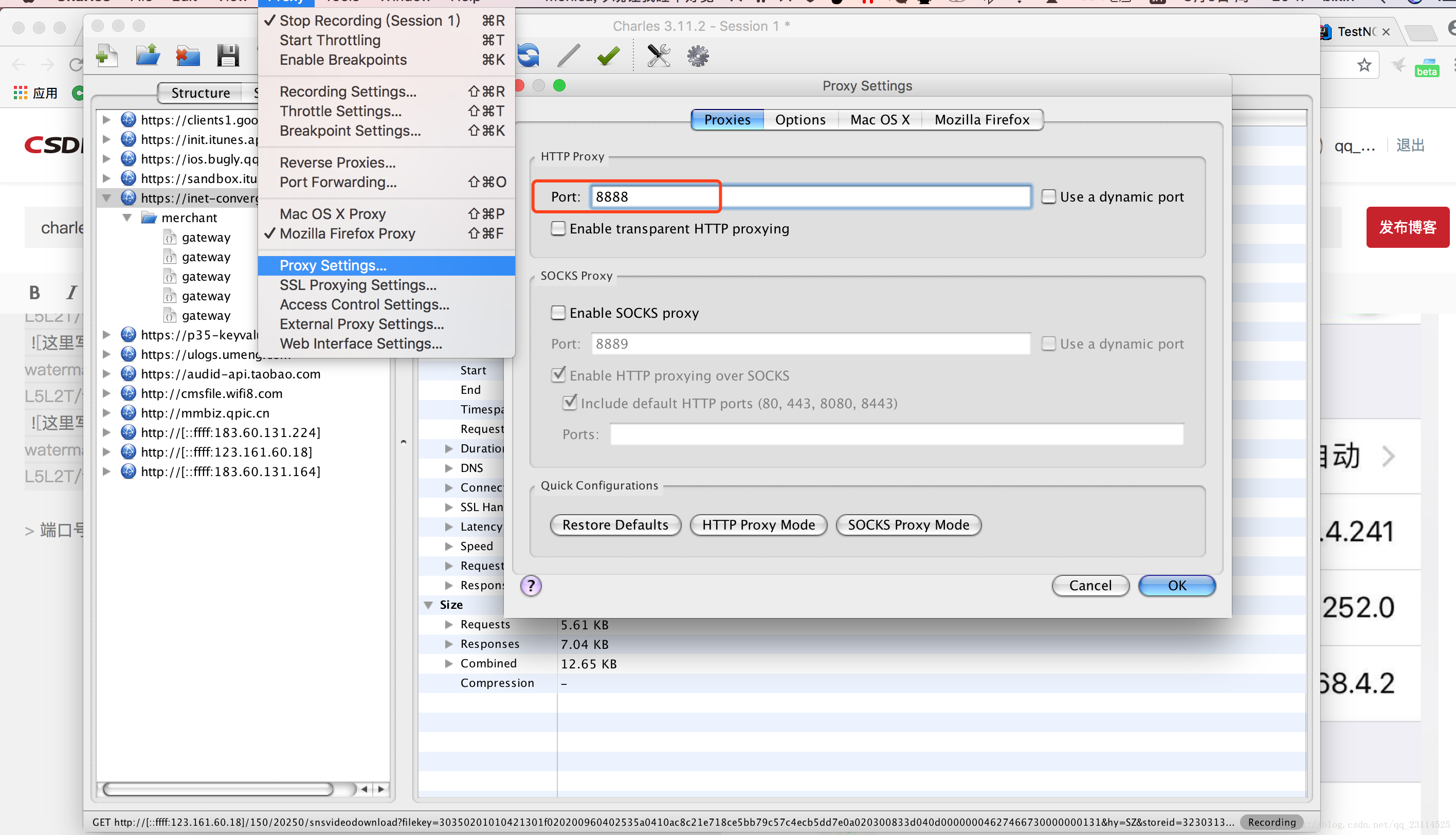Switch to the Options tab
The image size is (1456, 835).
coord(800,119)
